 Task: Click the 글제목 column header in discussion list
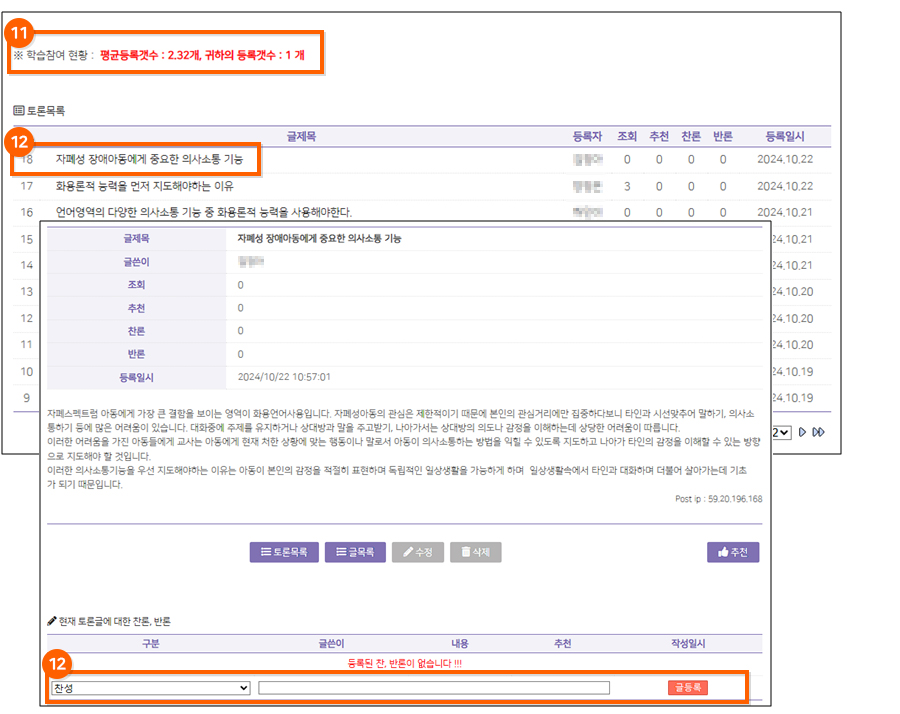(301, 136)
